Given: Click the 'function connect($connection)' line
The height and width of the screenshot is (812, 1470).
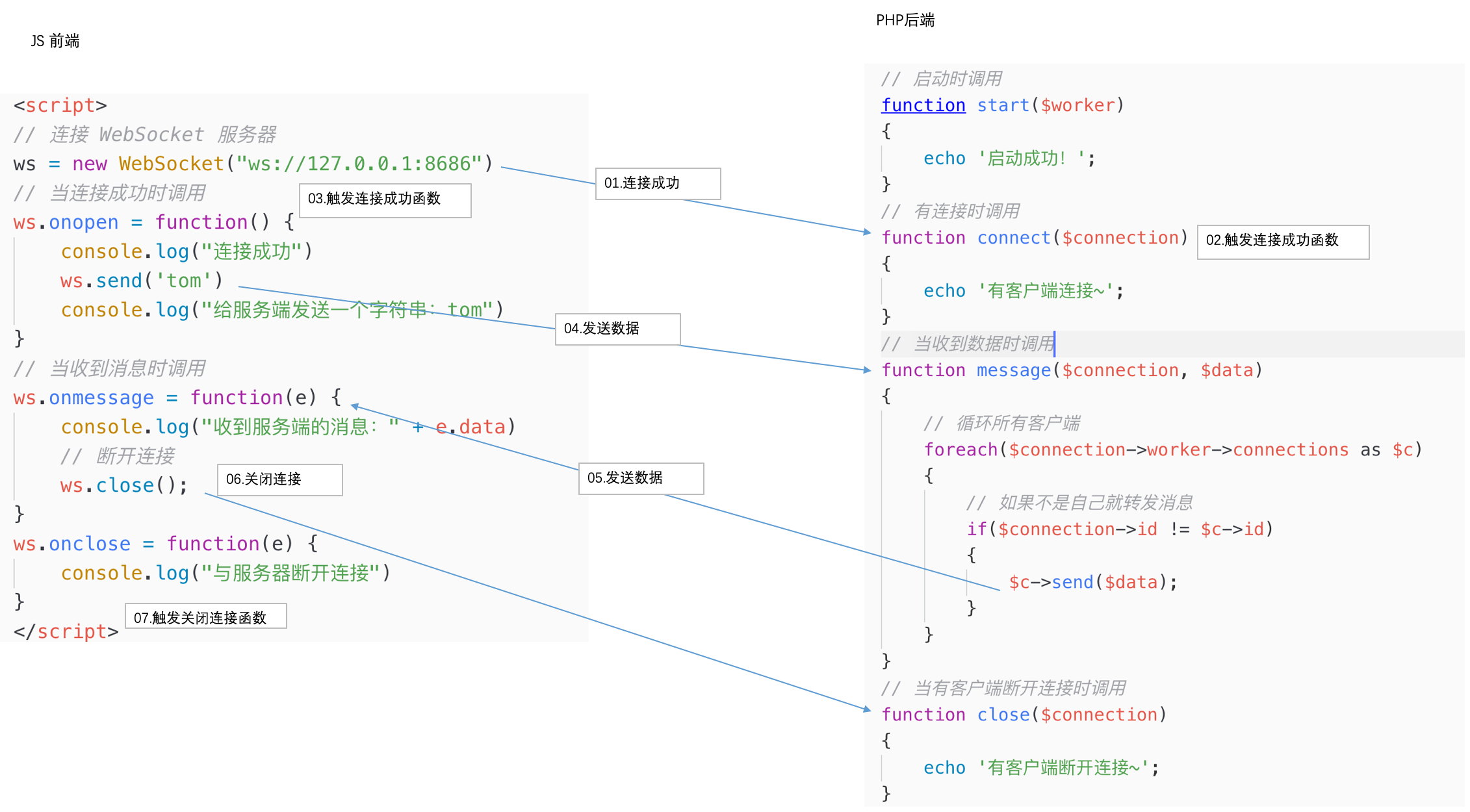Looking at the screenshot, I should click(1035, 238).
